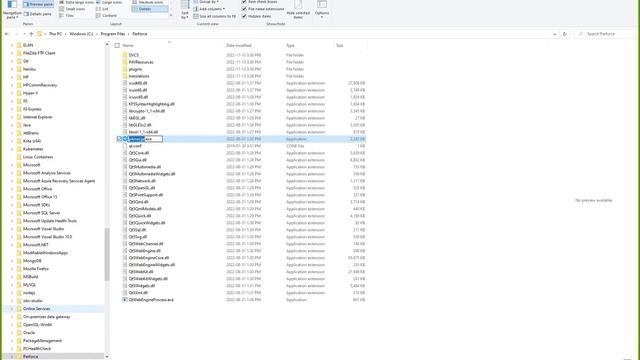Expand the Microsoft Office folder node

12,189
